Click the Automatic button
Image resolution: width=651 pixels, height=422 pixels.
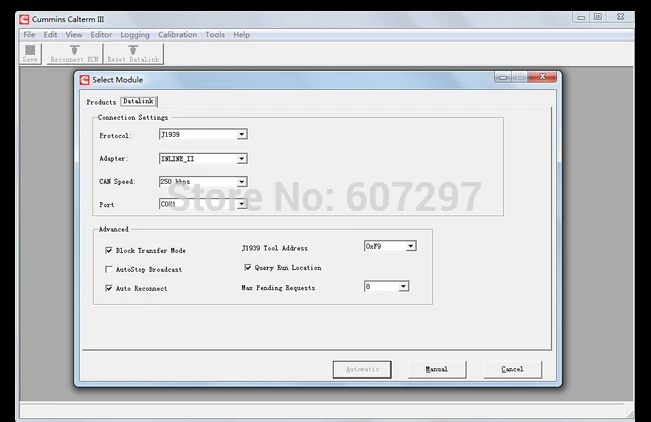point(362,369)
